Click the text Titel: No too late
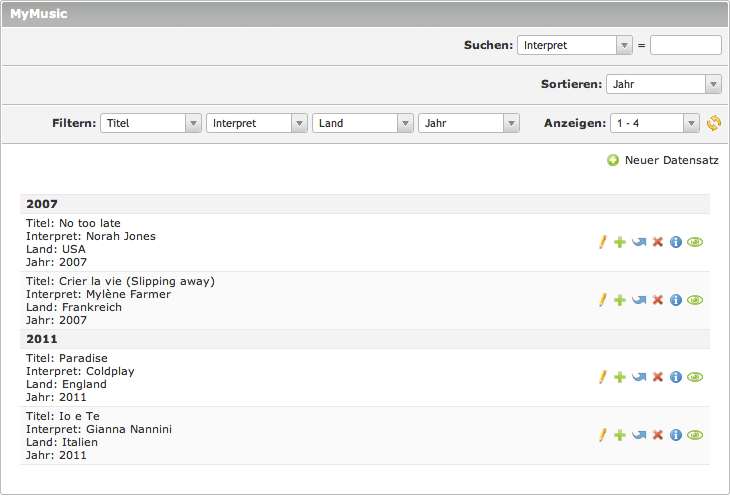Screen dimensions: 730x500 click(73, 223)
